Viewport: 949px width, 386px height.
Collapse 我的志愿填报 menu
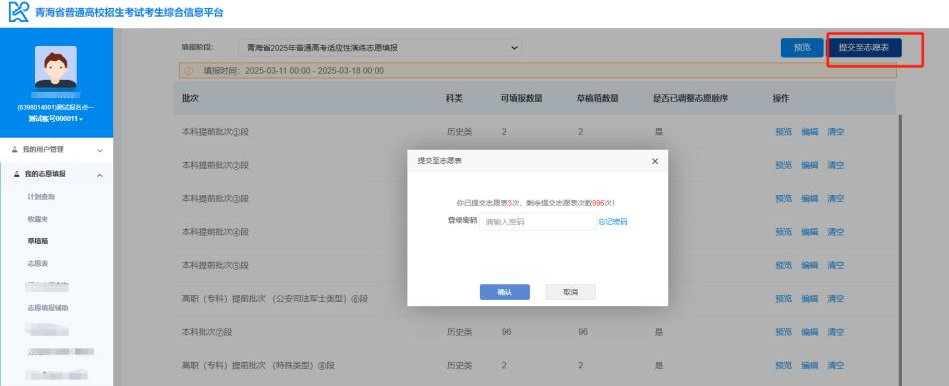(56, 174)
